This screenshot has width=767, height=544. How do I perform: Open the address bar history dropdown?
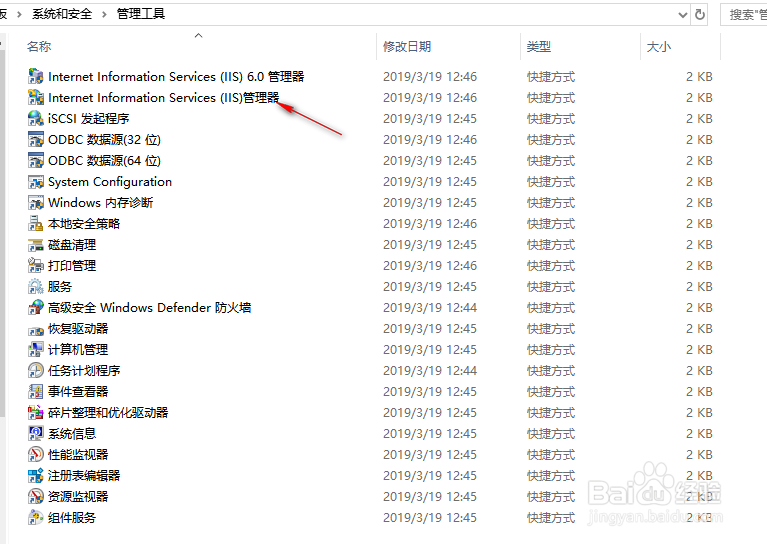[683, 15]
